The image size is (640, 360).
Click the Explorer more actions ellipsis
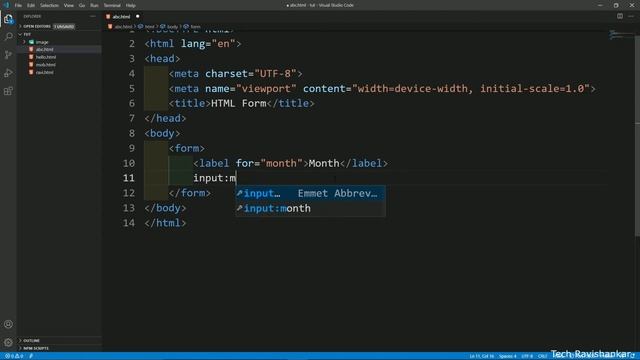[x=93, y=16]
